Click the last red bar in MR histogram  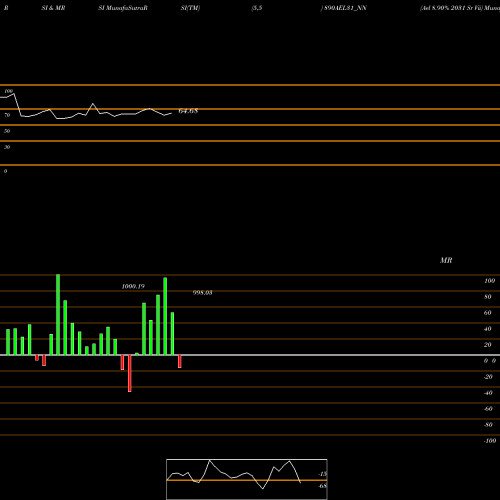(x=180, y=361)
